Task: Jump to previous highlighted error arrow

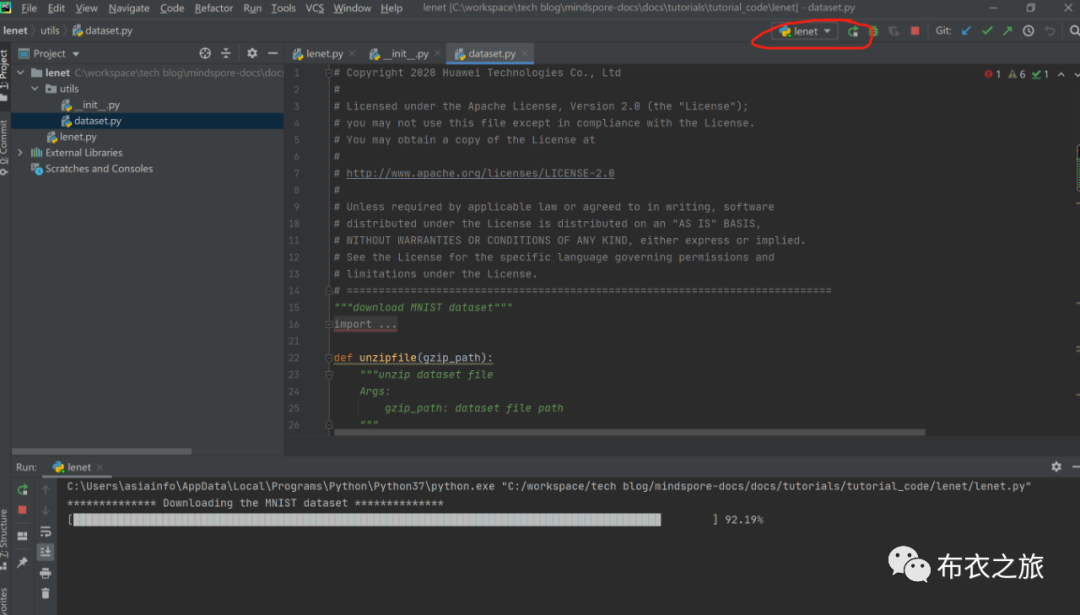Action: tap(1061, 74)
